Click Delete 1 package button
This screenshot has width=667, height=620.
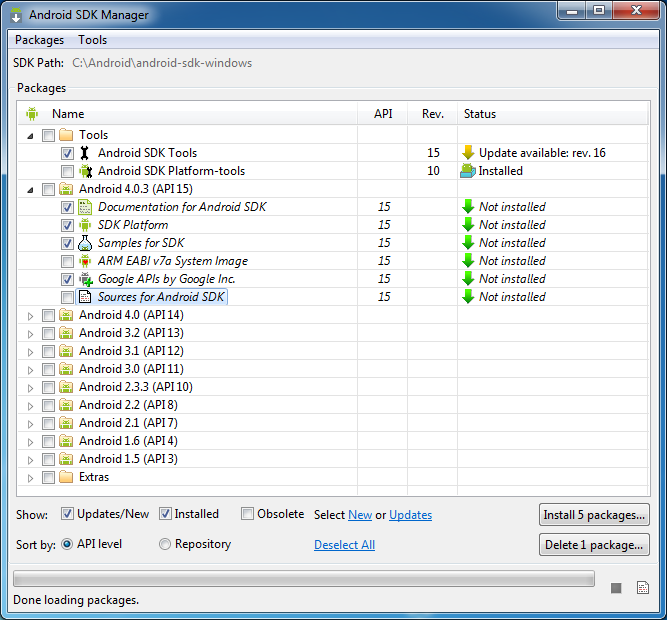tap(594, 545)
